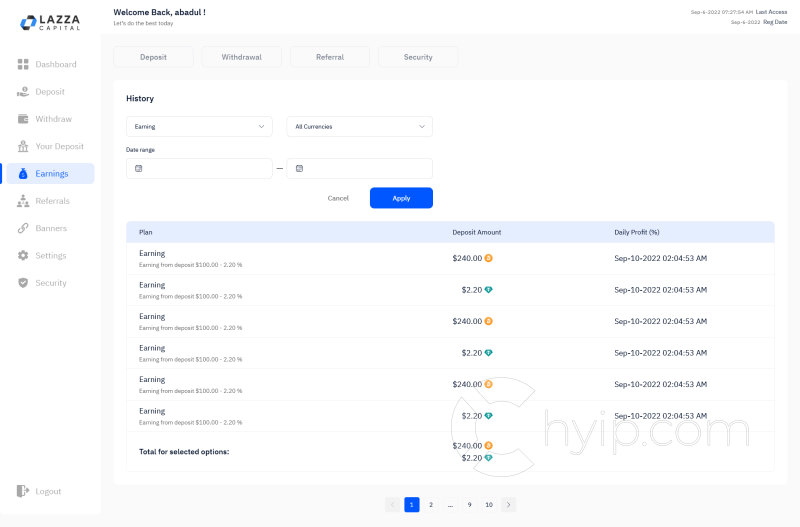Screen dimensions: 800x527
Task: Click the Reg Date label
Action: (775, 22)
